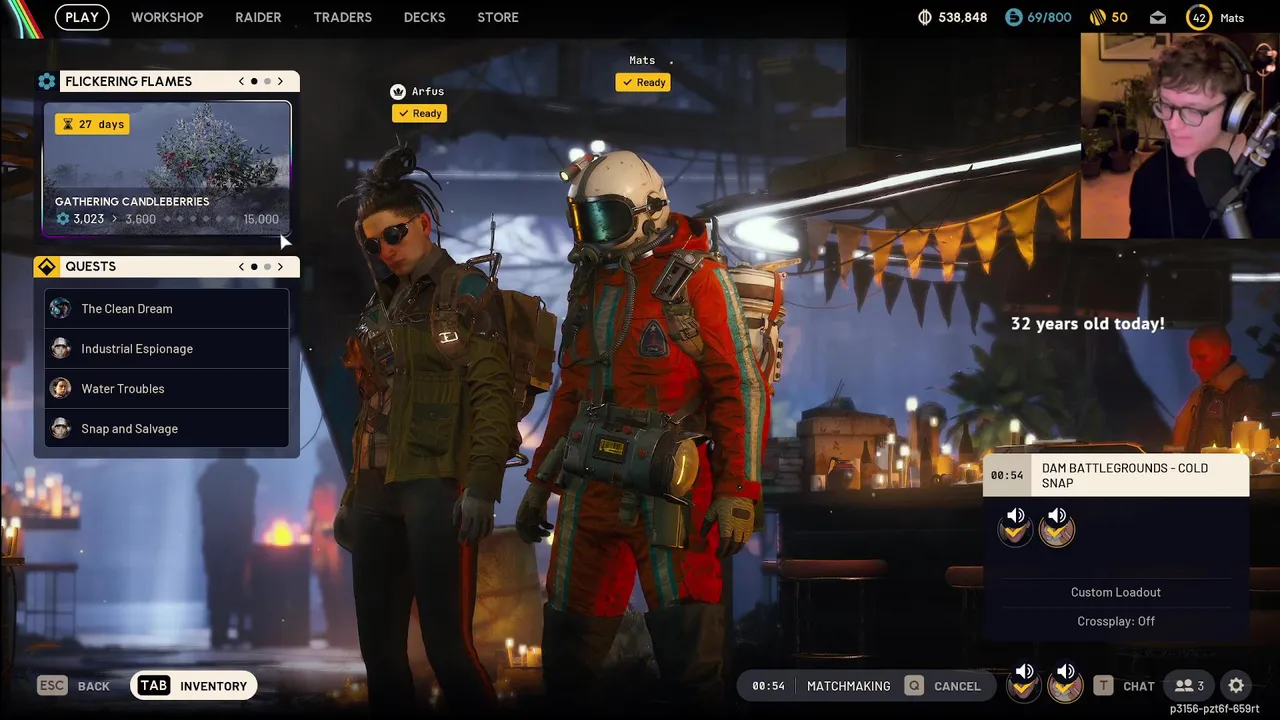1280x720 pixels.
Task: Click first squad avatar in bottom bar
Action: [x=1024, y=688]
